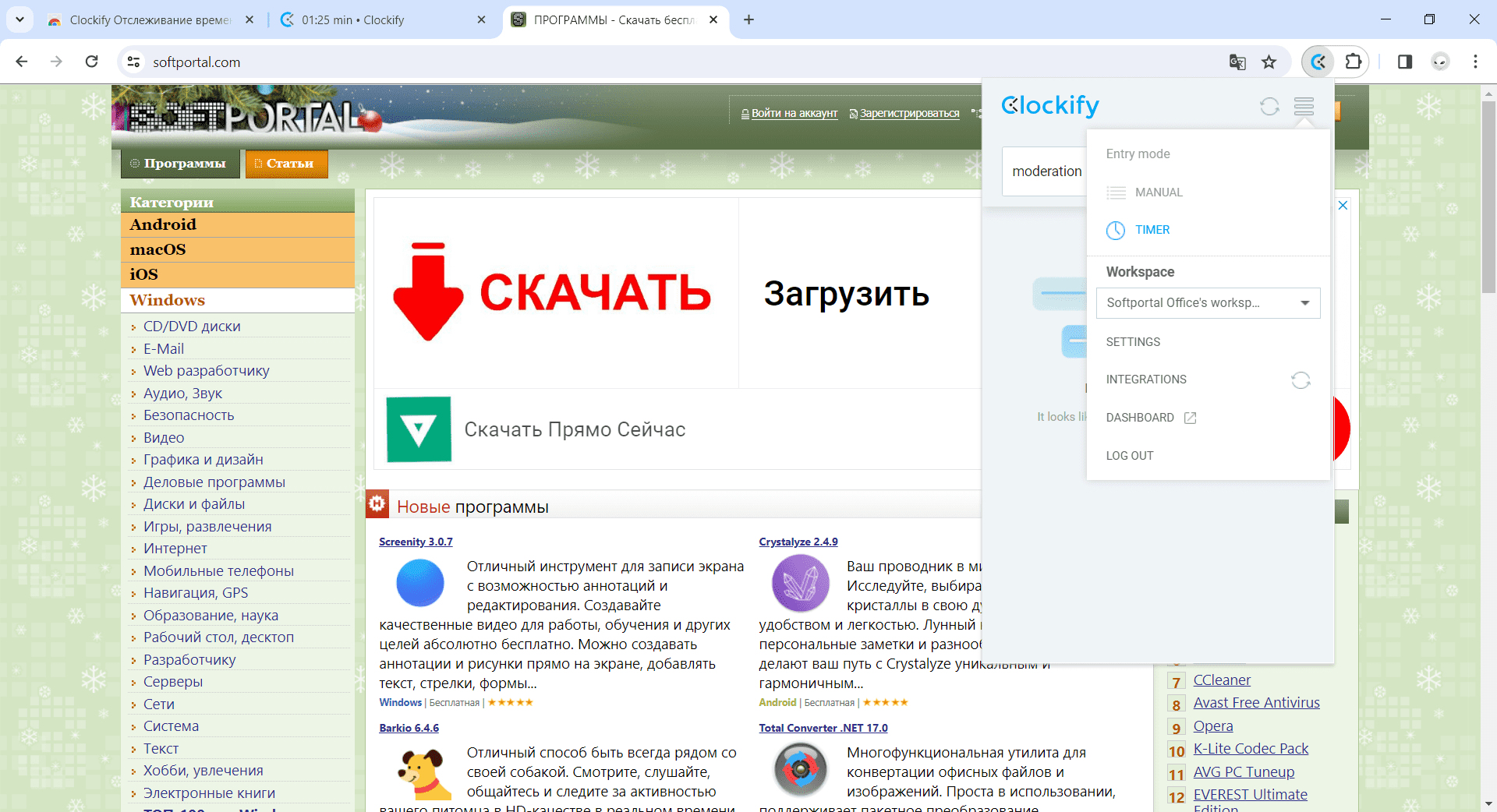This screenshot has width=1497, height=812.
Task: Select the macOS category
Action: point(238,249)
